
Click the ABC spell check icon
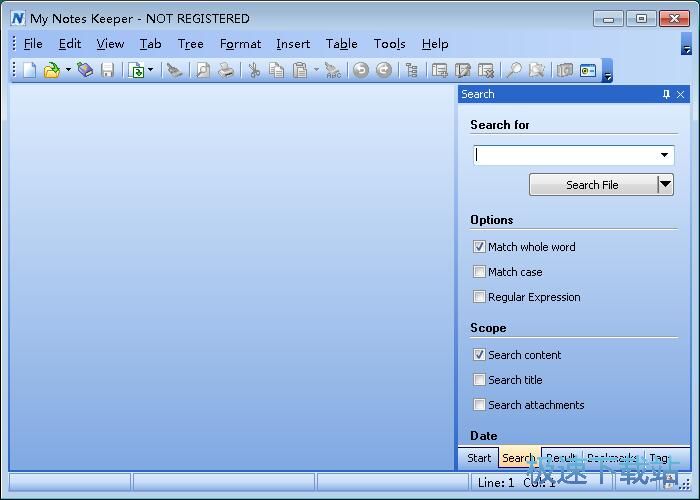tap(333, 70)
